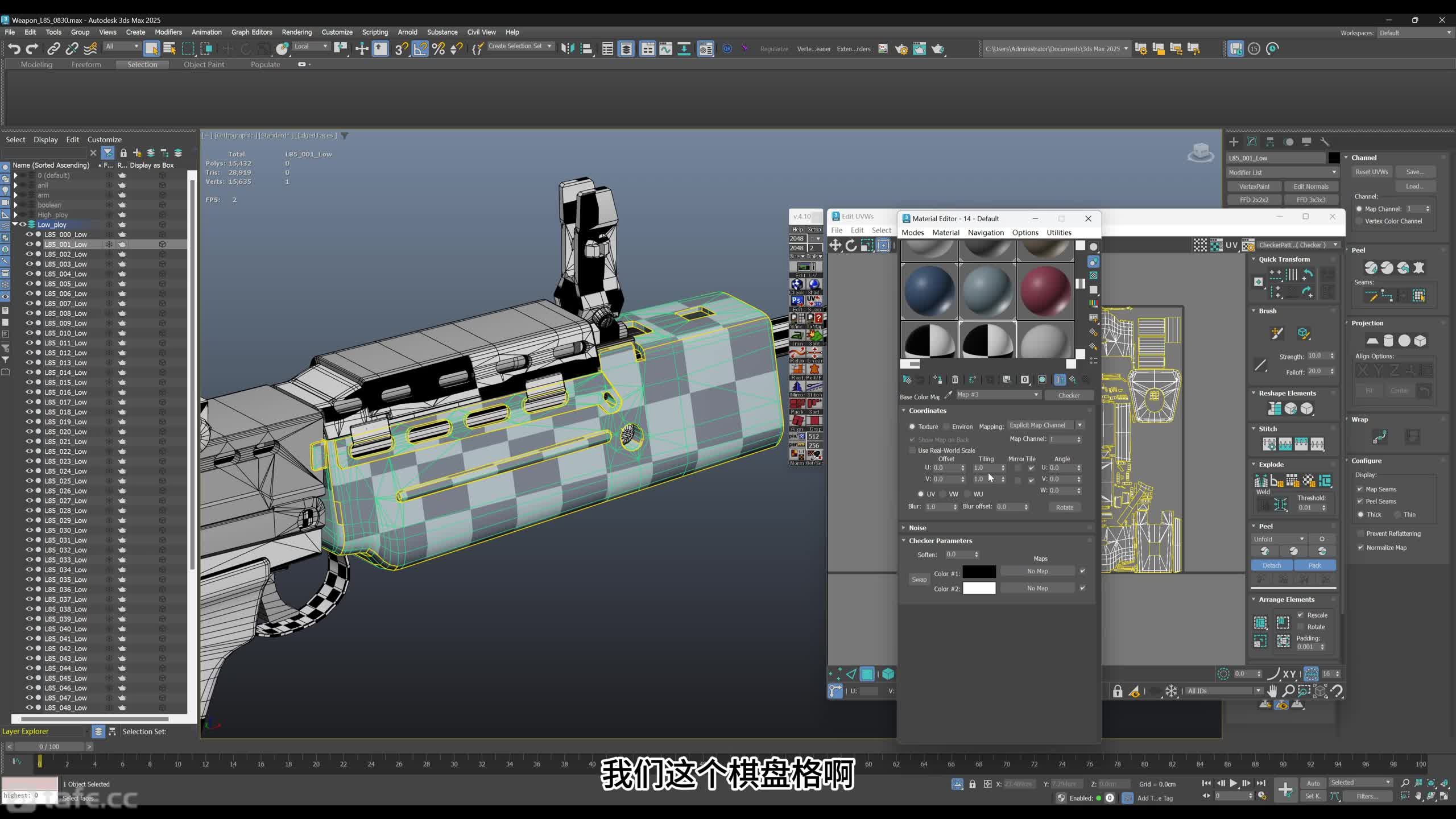Pick material with eyedropper next to Map #3
This screenshot has width=1456, height=819.
tap(948, 395)
